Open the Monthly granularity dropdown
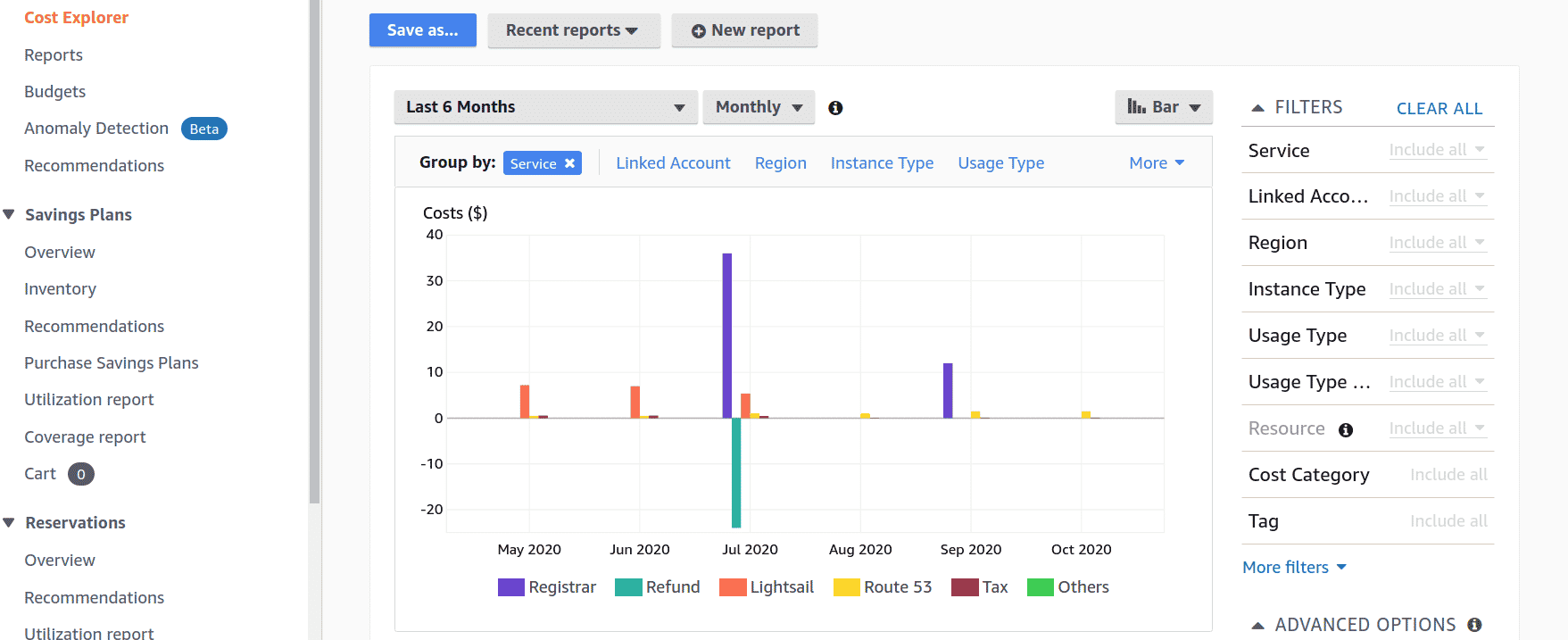Image resolution: width=1568 pixels, height=640 pixels. click(759, 107)
